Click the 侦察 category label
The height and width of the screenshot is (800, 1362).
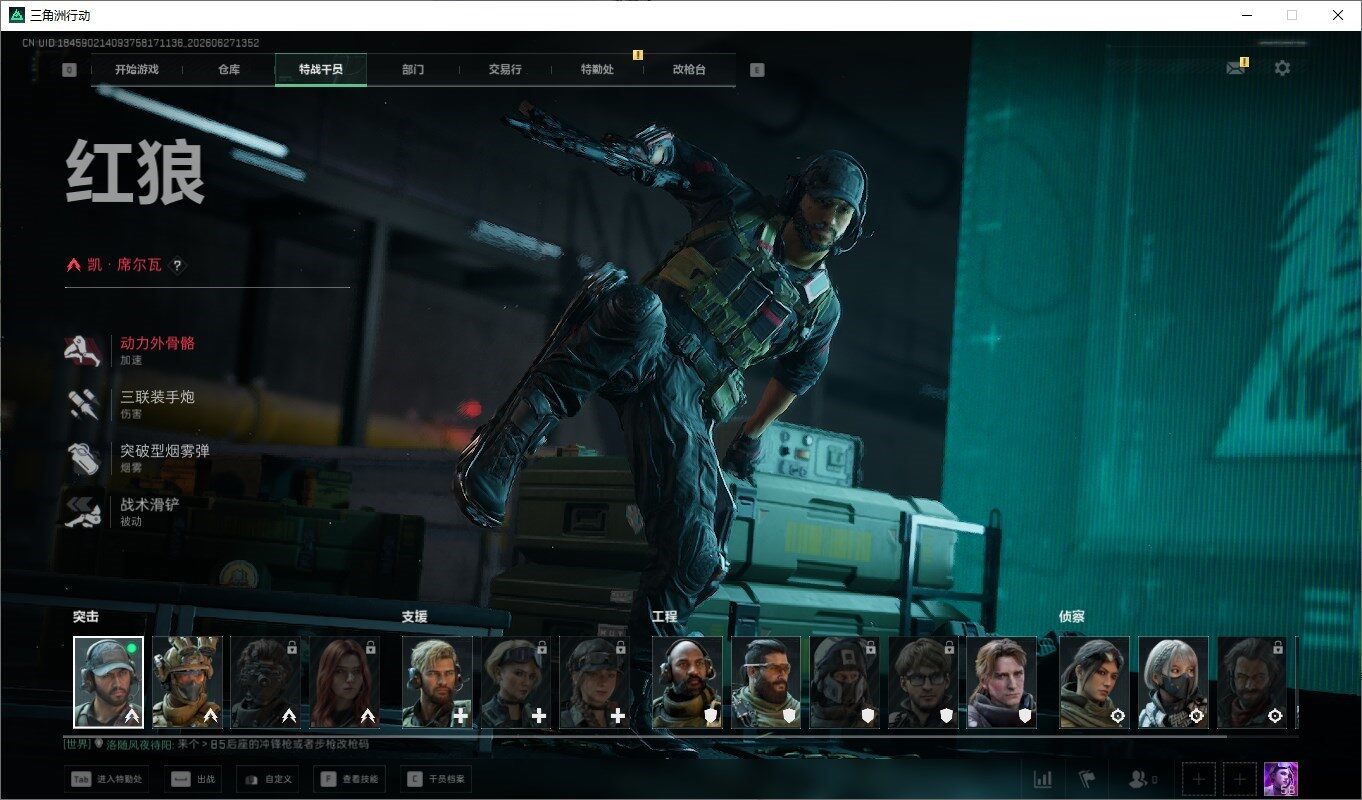tap(1072, 617)
